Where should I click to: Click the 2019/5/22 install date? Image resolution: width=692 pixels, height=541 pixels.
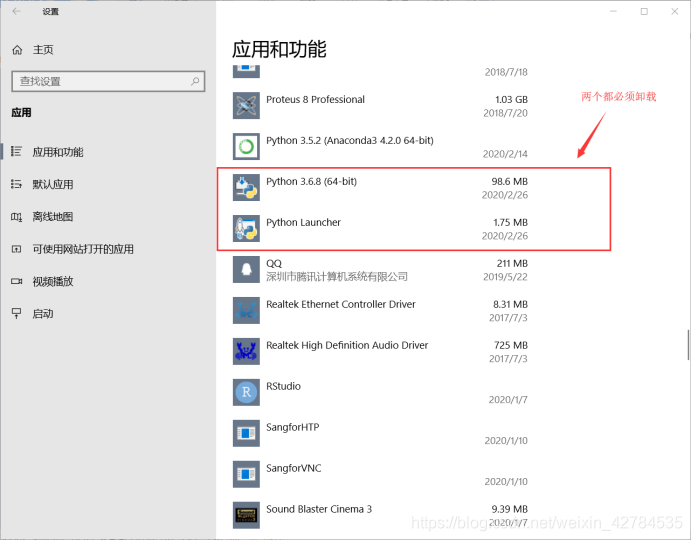point(505,277)
